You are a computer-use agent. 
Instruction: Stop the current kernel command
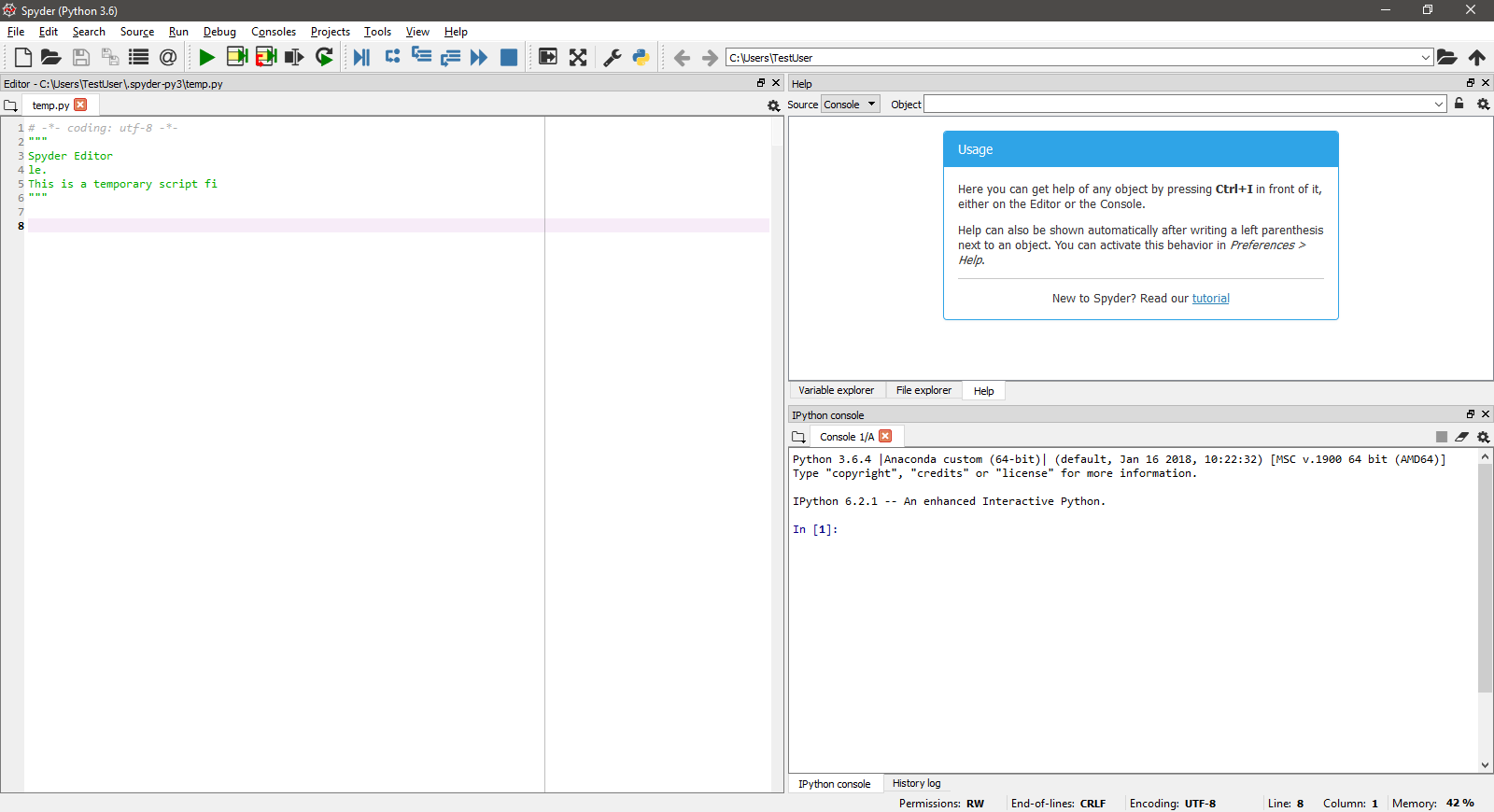pos(1442,437)
